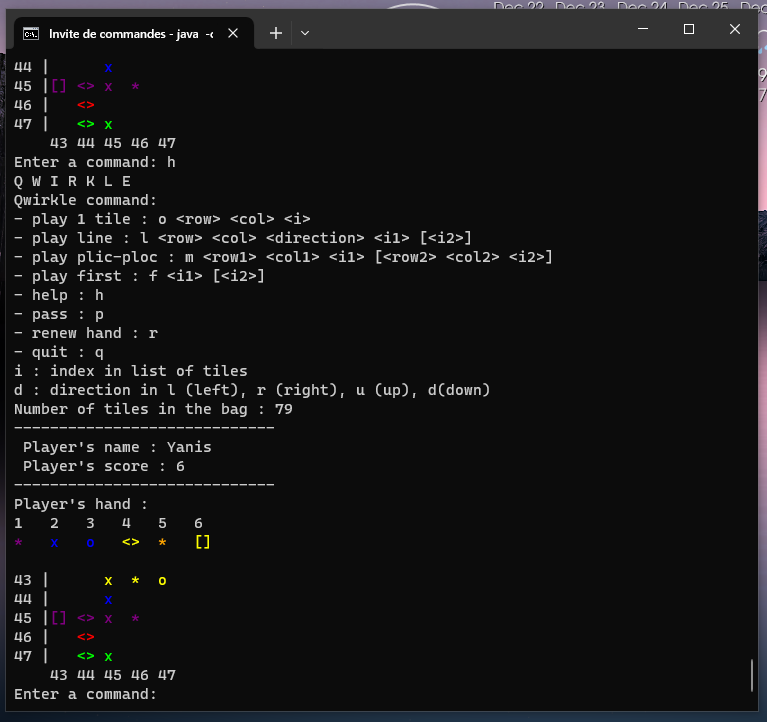Click the blue x on bottom board row 44
Screen dimensions: 767x722
pyautogui.click(x=108, y=600)
